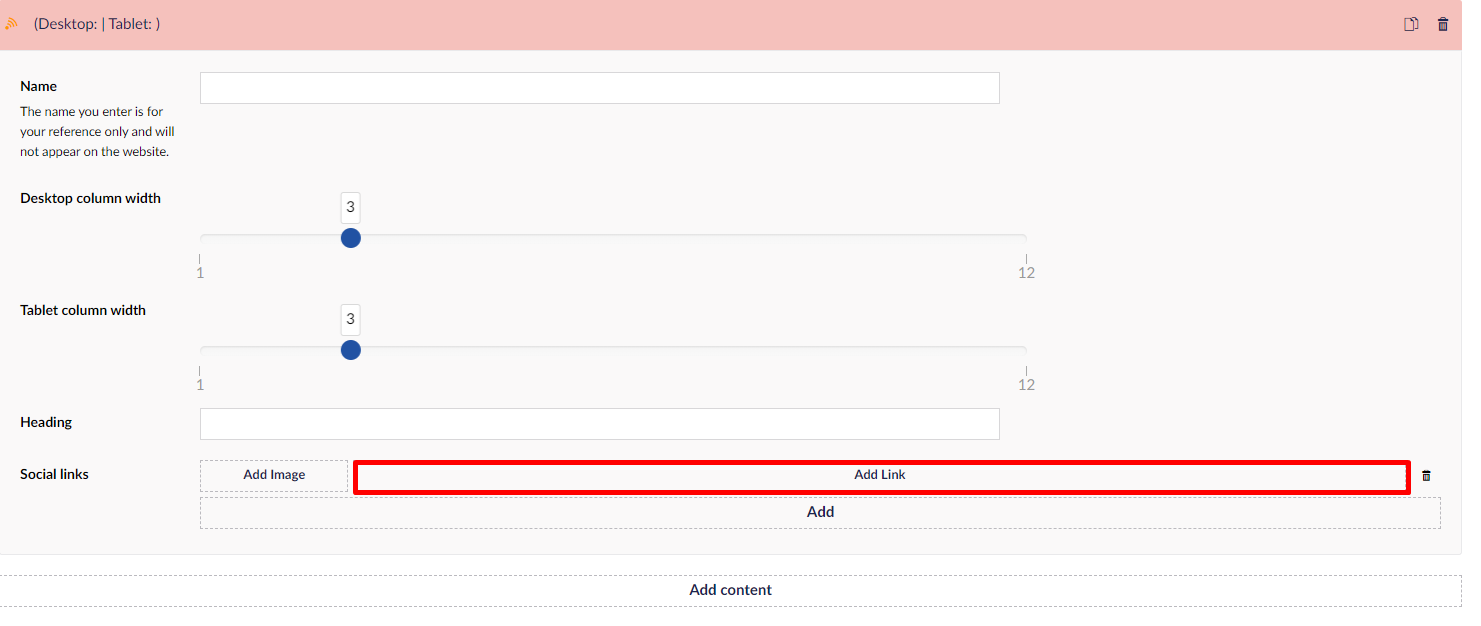Click the "Heading" label
This screenshot has width=1481, height=626.
(46, 422)
